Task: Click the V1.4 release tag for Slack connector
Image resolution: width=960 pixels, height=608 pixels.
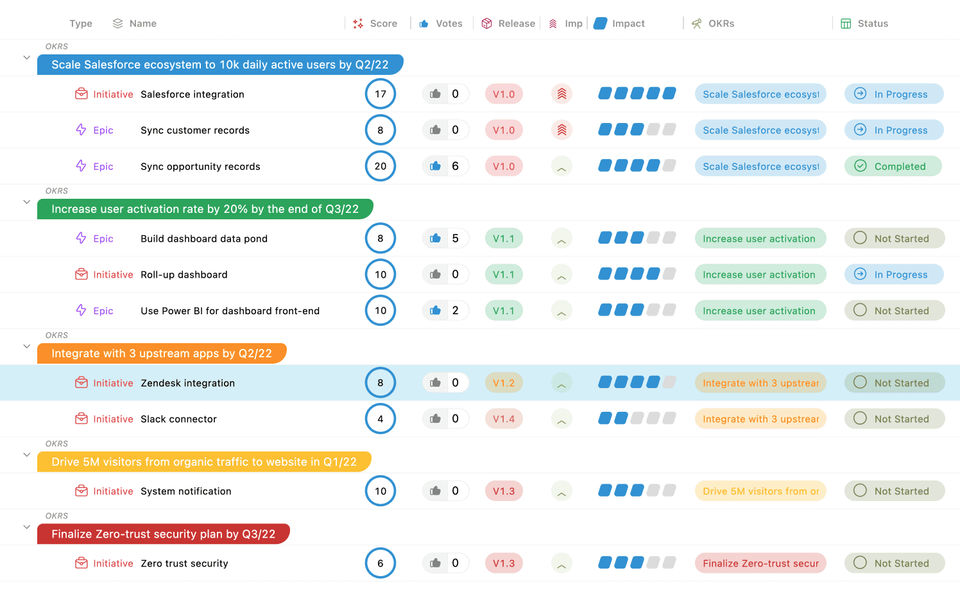Action: [504, 419]
